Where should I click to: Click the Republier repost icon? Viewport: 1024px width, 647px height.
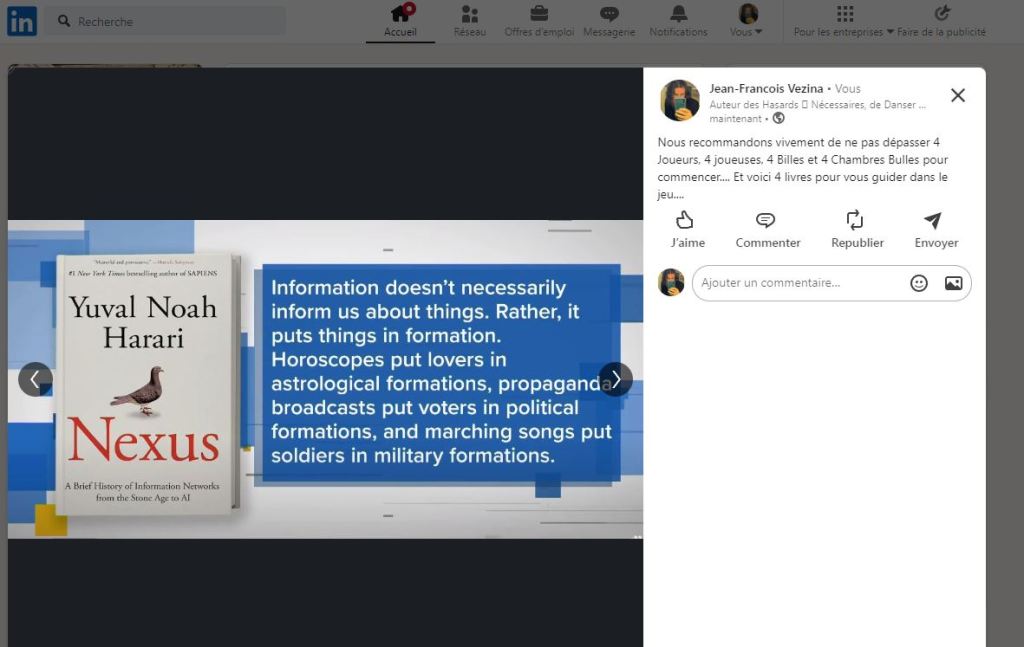[855, 220]
